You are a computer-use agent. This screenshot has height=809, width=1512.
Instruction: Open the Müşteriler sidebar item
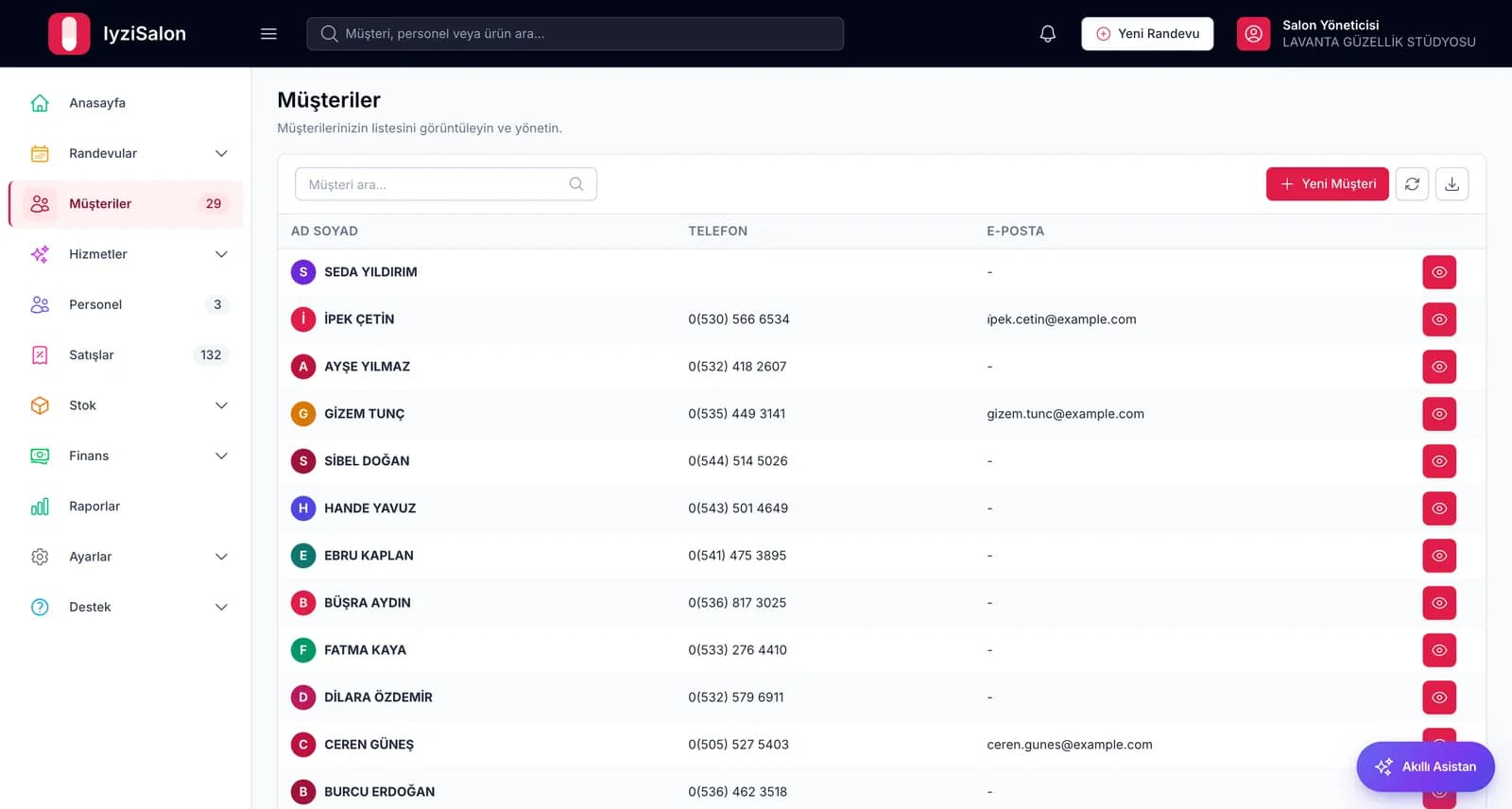coord(126,204)
